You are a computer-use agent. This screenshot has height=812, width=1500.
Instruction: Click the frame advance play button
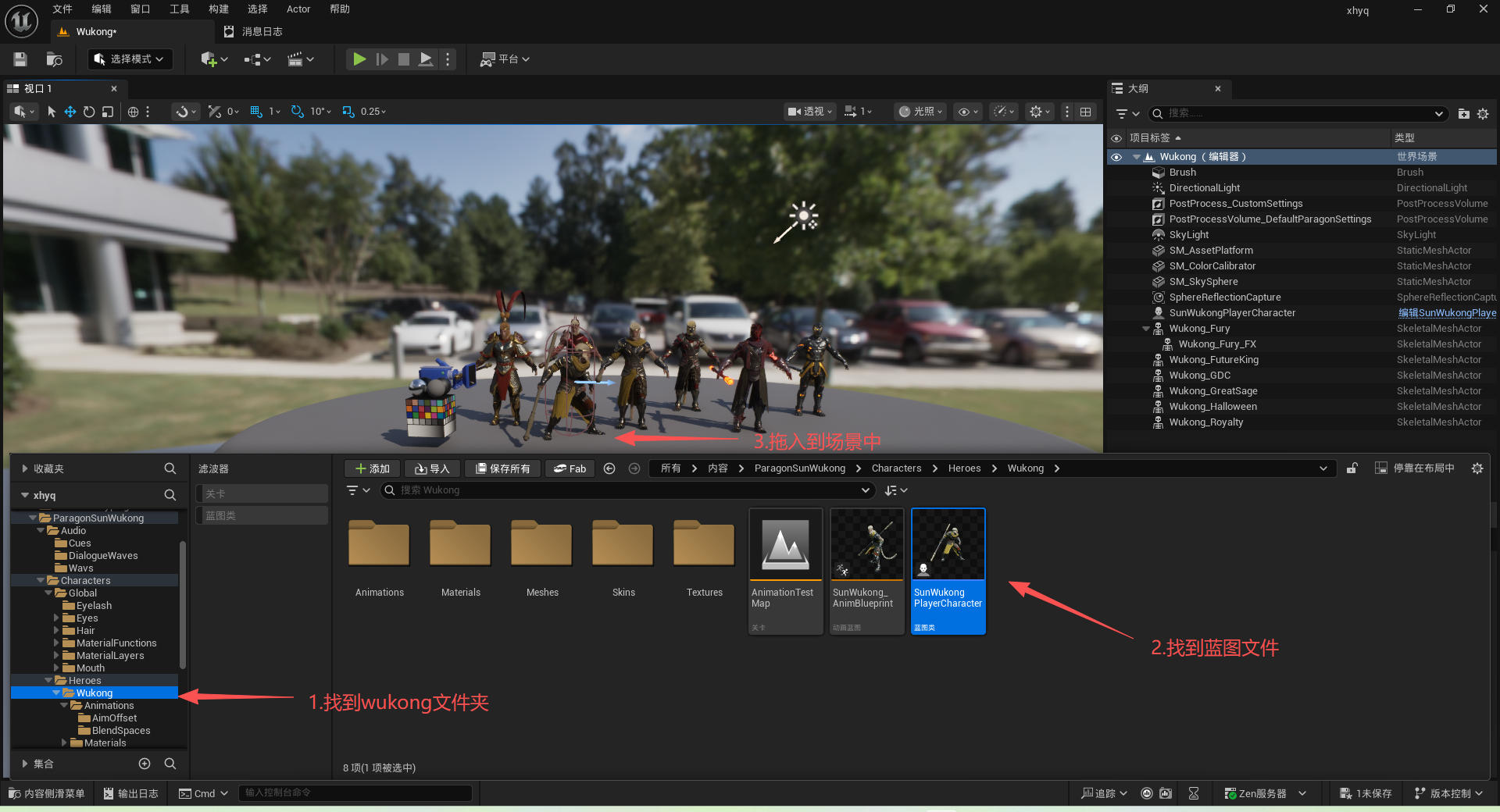pos(382,59)
